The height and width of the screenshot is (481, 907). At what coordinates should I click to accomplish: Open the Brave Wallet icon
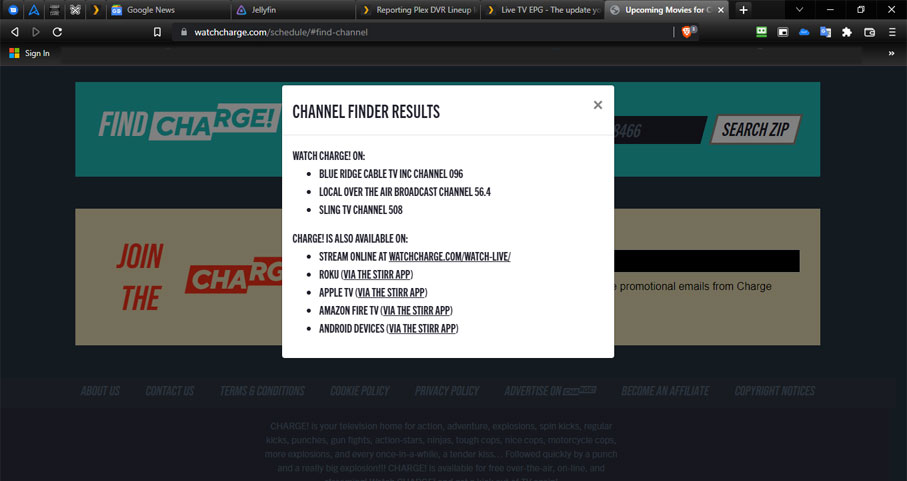pyautogui.click(x=869, y=32)
